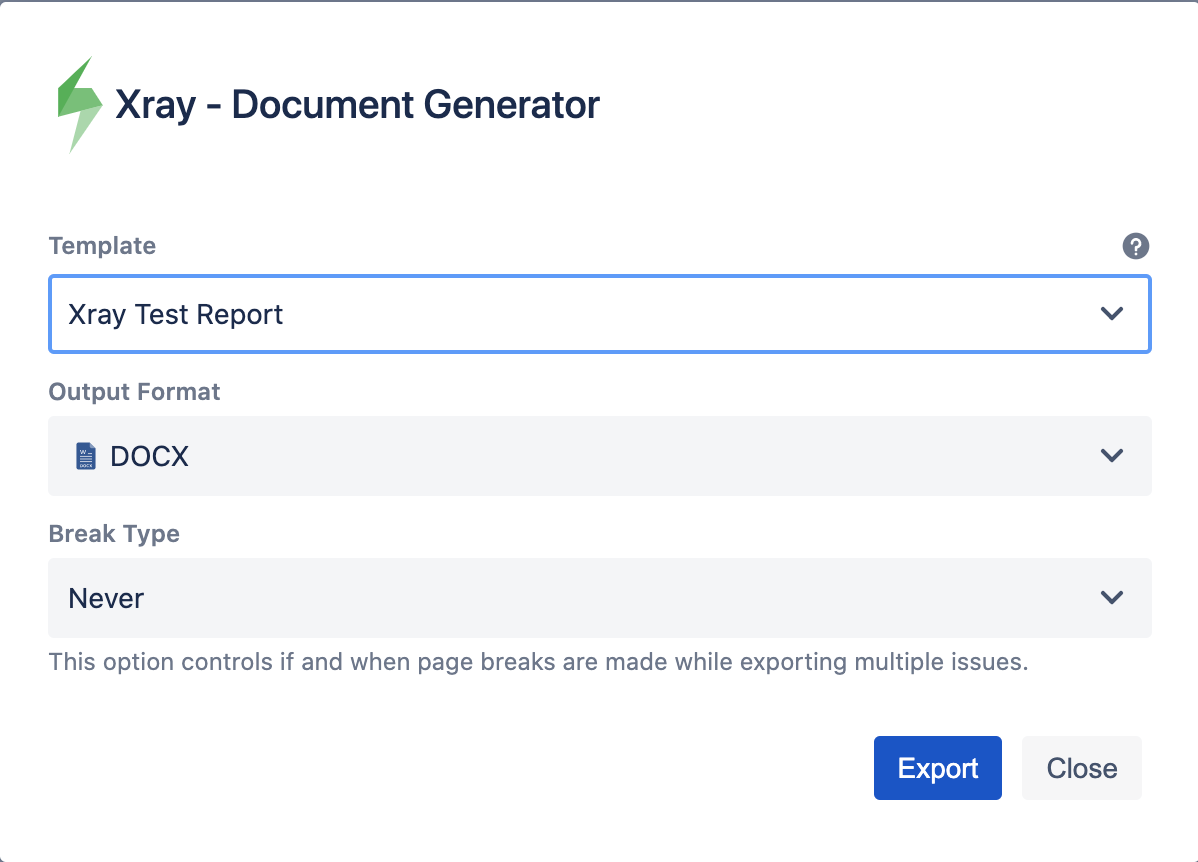The height and width of the screenshot is (862, 1198).
Task: Open the Output Format DOCX dropdown
Action: click(x=600, y=456)
